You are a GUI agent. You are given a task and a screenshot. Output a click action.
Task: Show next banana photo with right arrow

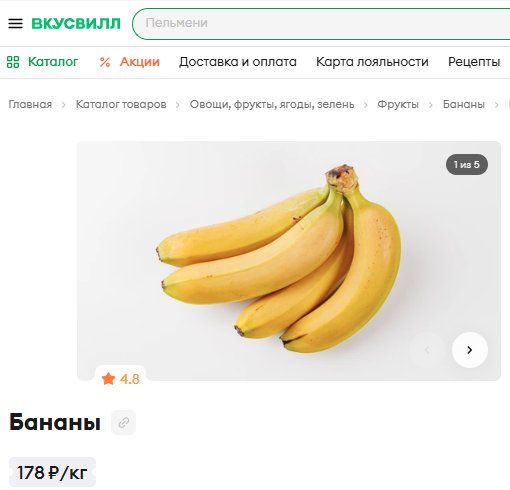470,350
